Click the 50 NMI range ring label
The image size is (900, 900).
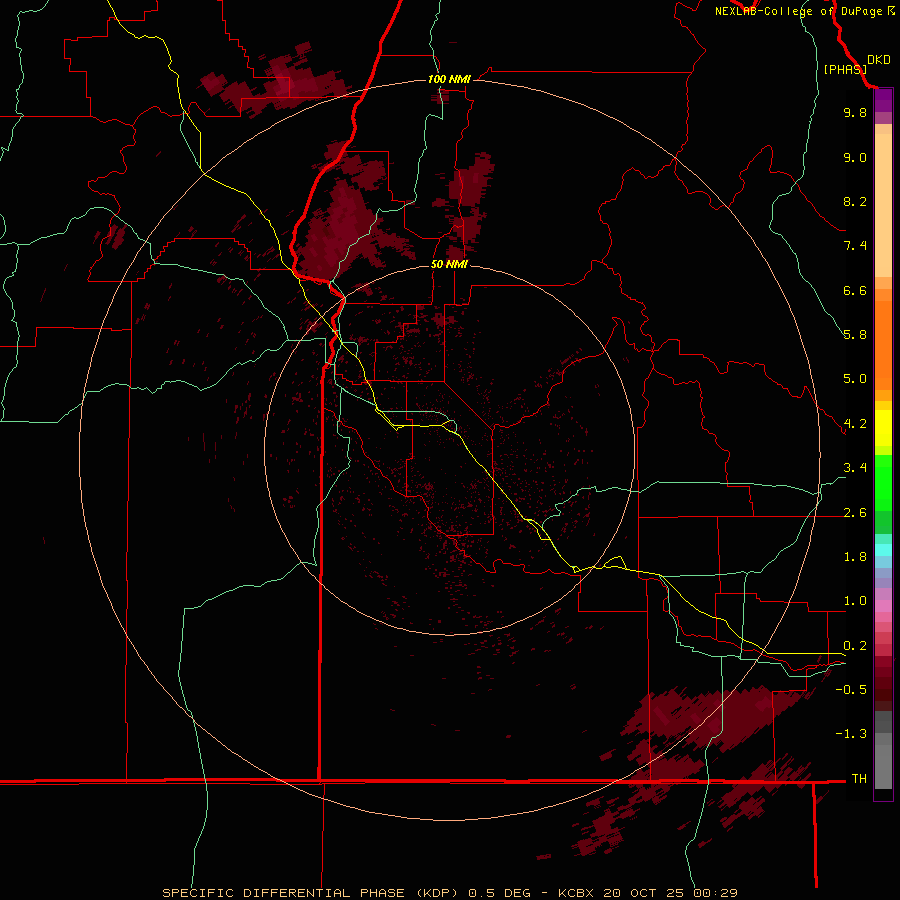(449, 264)
